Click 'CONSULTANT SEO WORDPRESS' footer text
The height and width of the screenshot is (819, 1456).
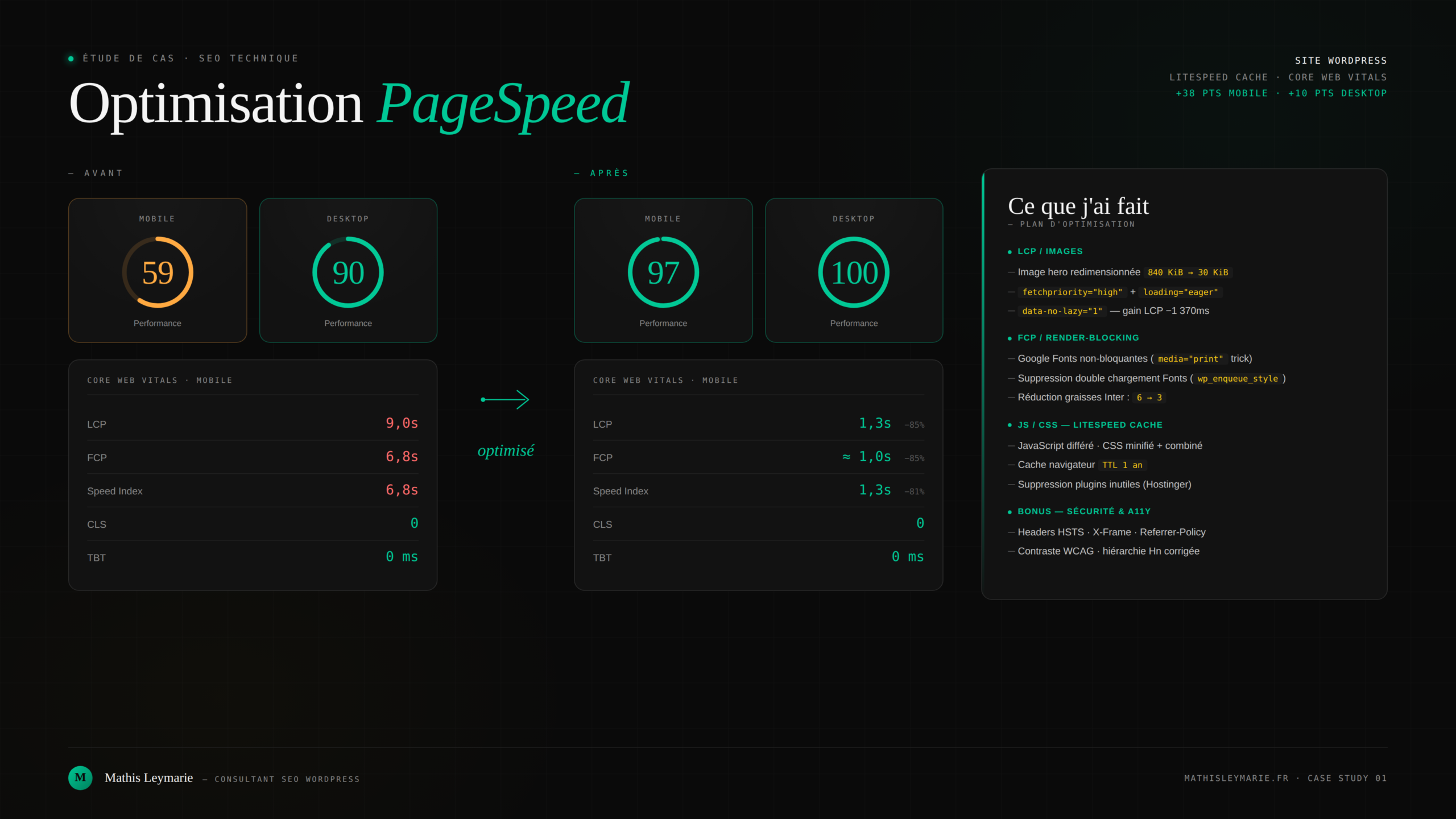(287, 779)
